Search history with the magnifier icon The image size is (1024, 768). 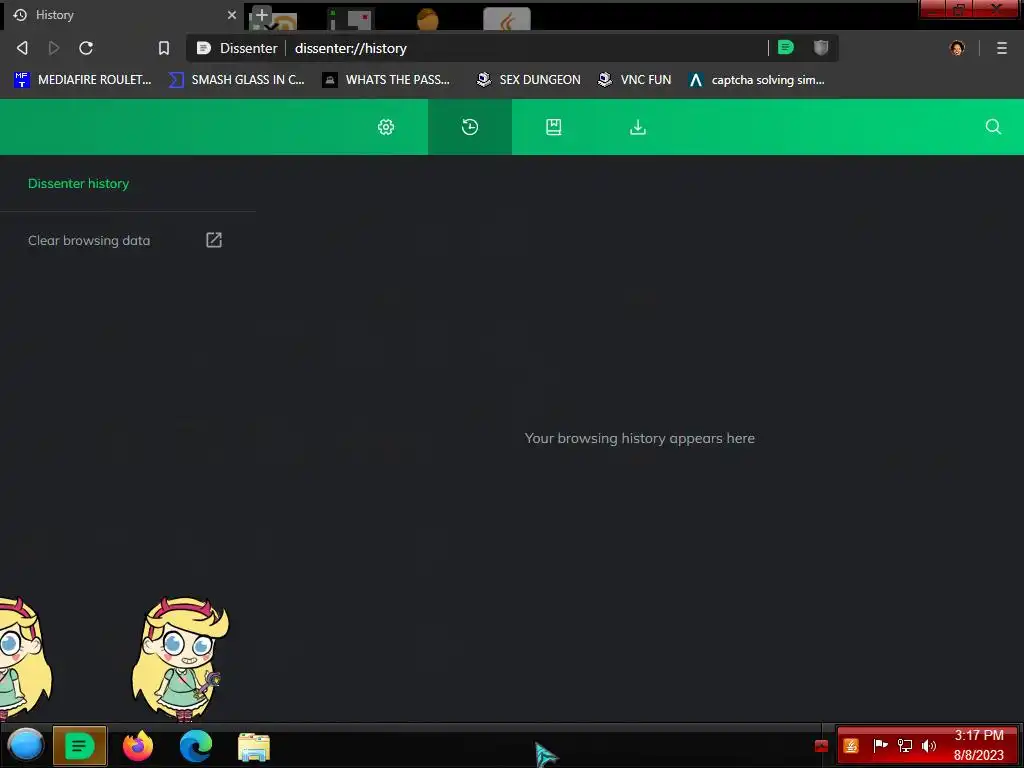pos(993,127)
